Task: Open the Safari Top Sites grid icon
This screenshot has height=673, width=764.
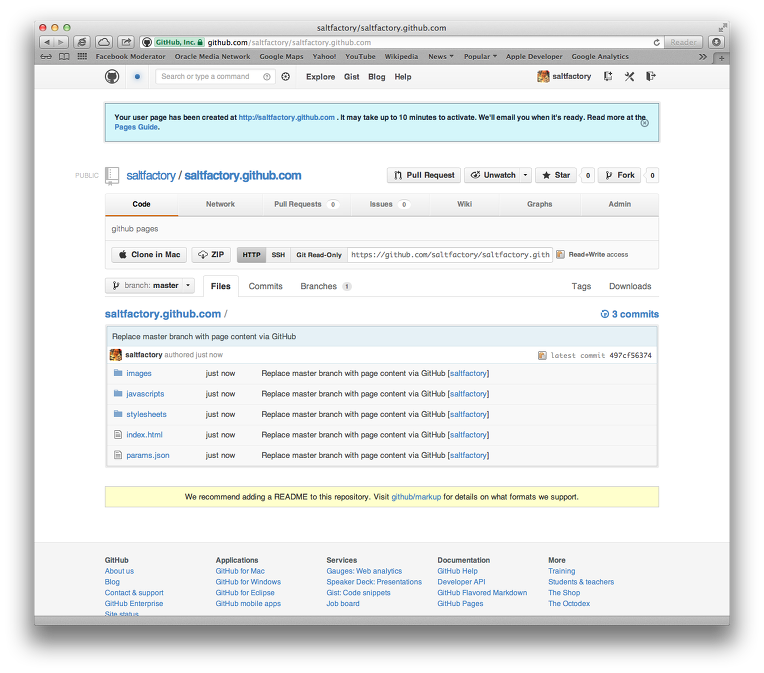Action: pos(82,57)
